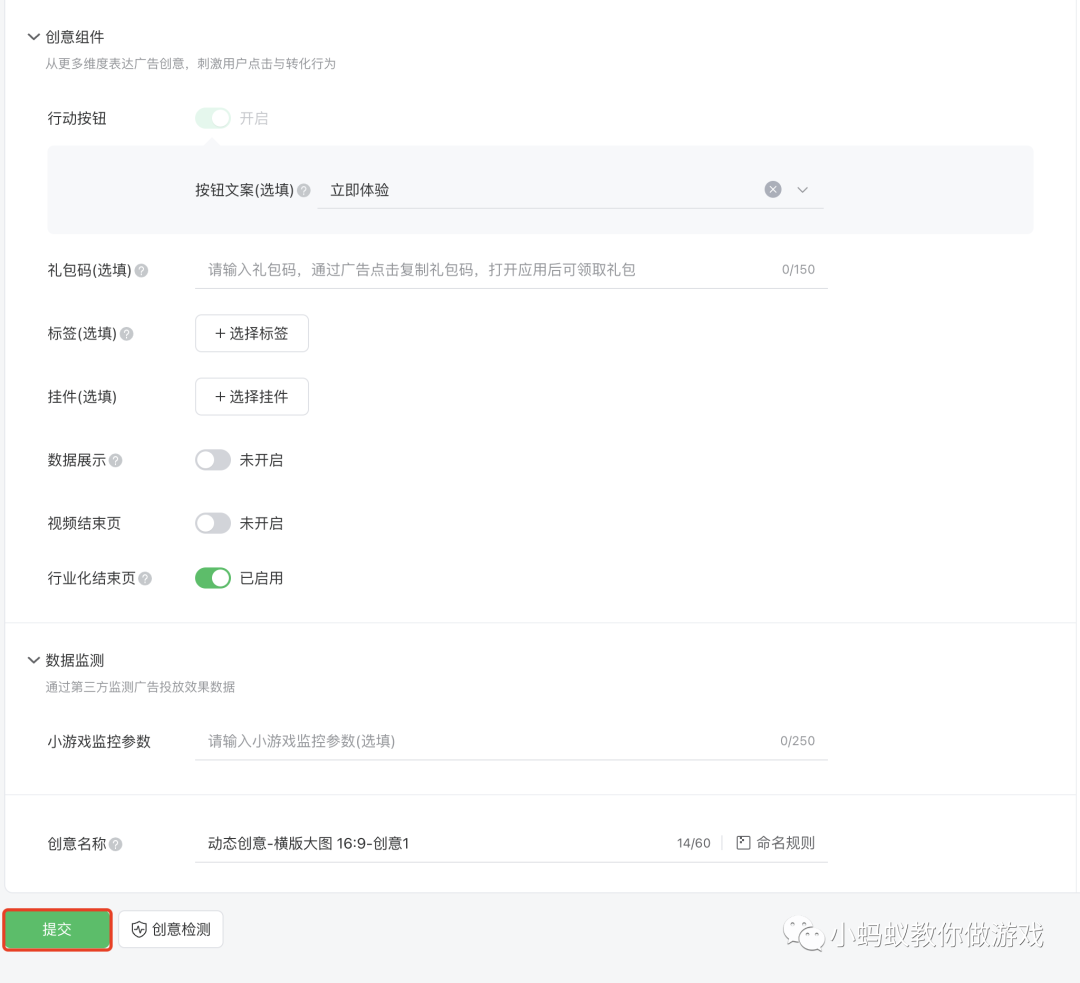Click the 未开启 label beside 视频结束页

coord(261,524)
